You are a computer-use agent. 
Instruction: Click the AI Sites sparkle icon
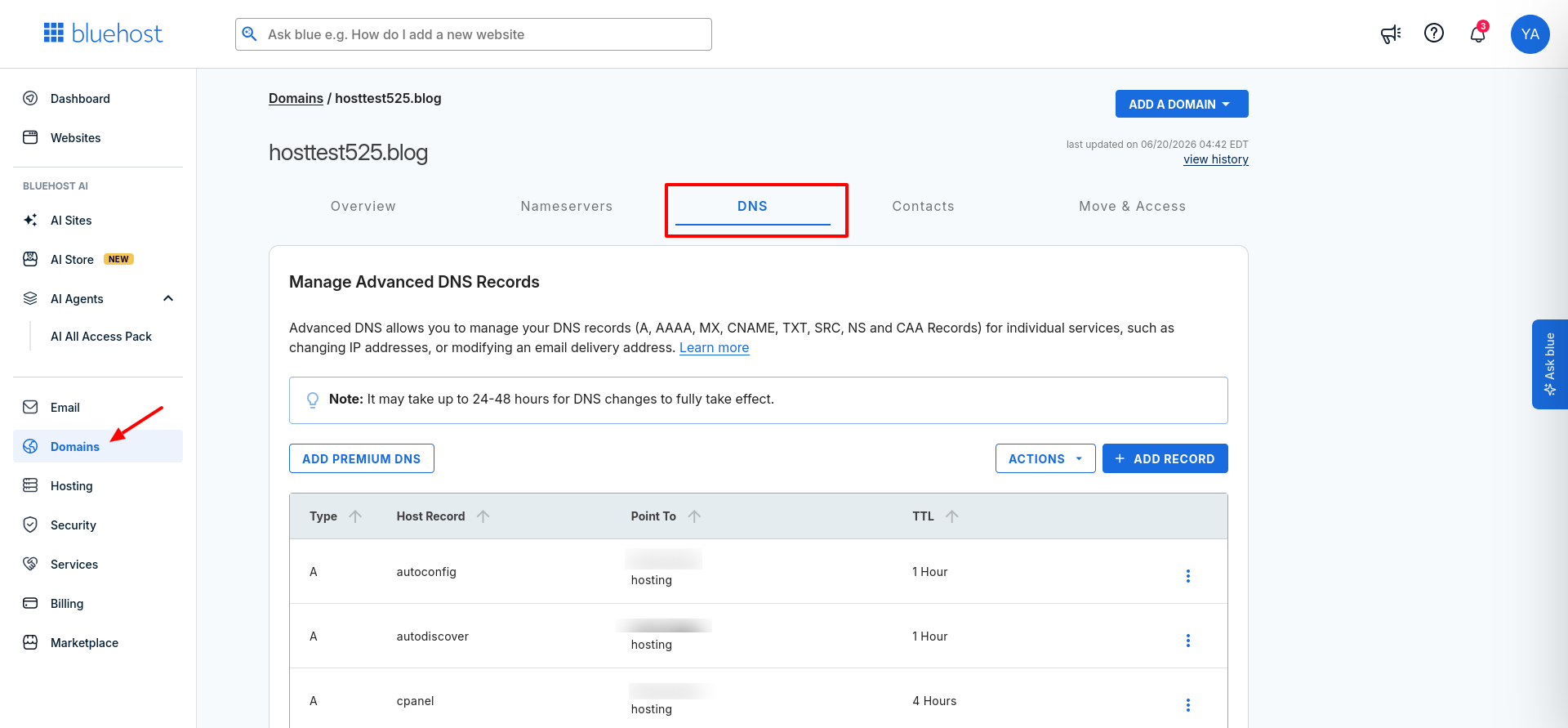[x=30, y=220]
